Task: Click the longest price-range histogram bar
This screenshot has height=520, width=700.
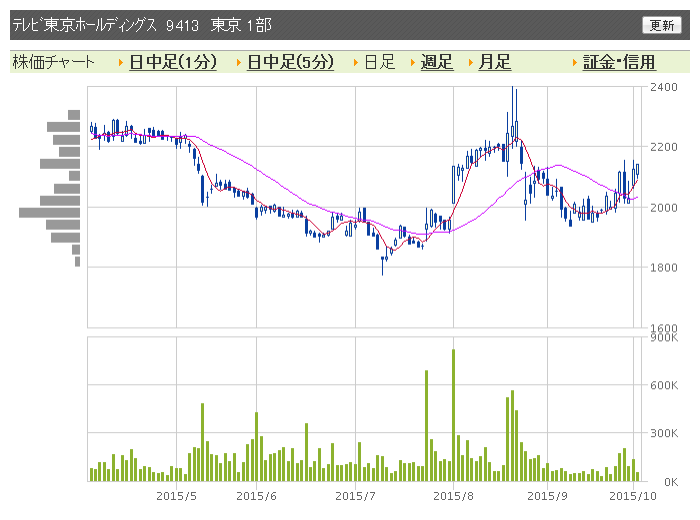Action: click(x=50, y=213)
